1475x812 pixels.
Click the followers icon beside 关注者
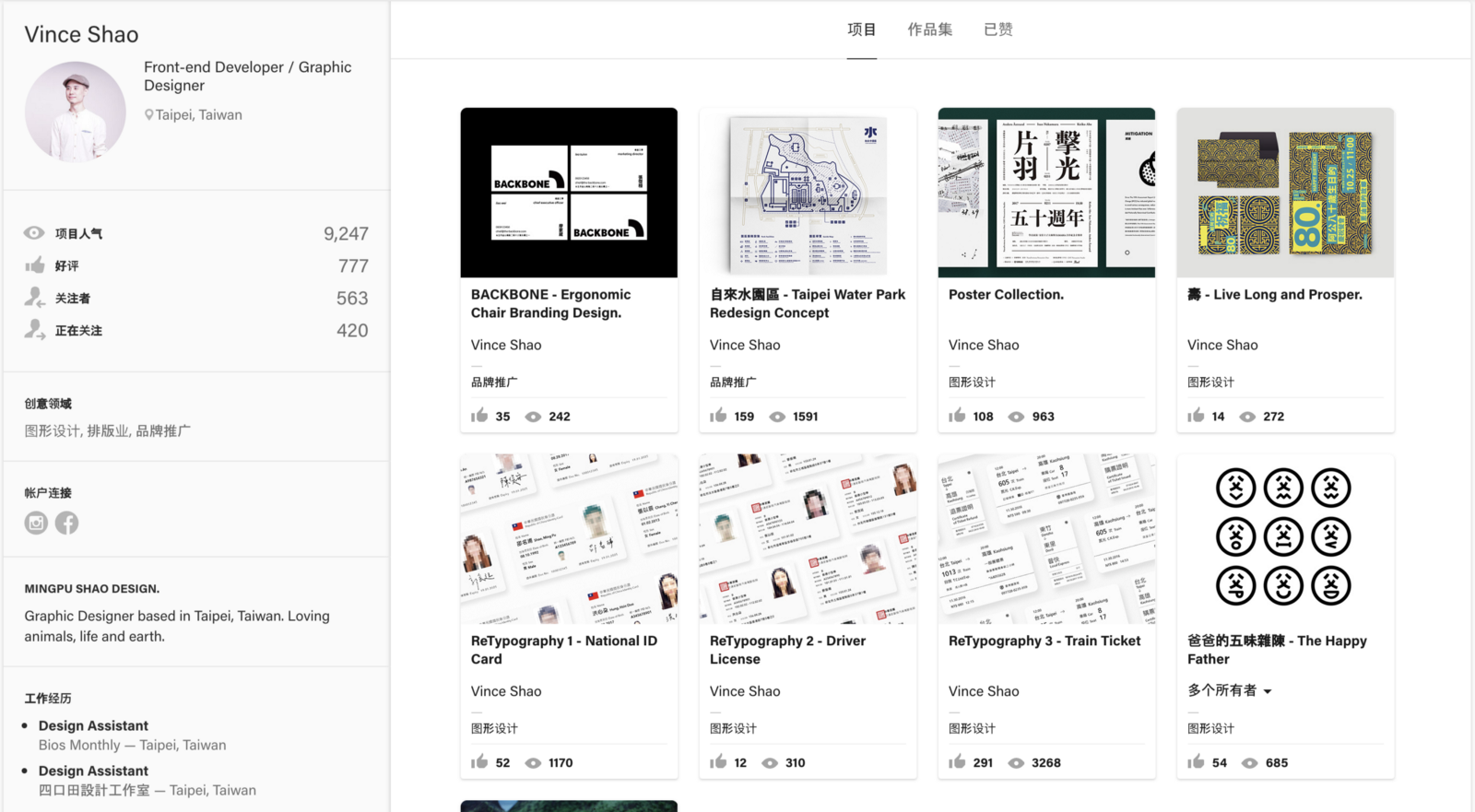(35, 297)
